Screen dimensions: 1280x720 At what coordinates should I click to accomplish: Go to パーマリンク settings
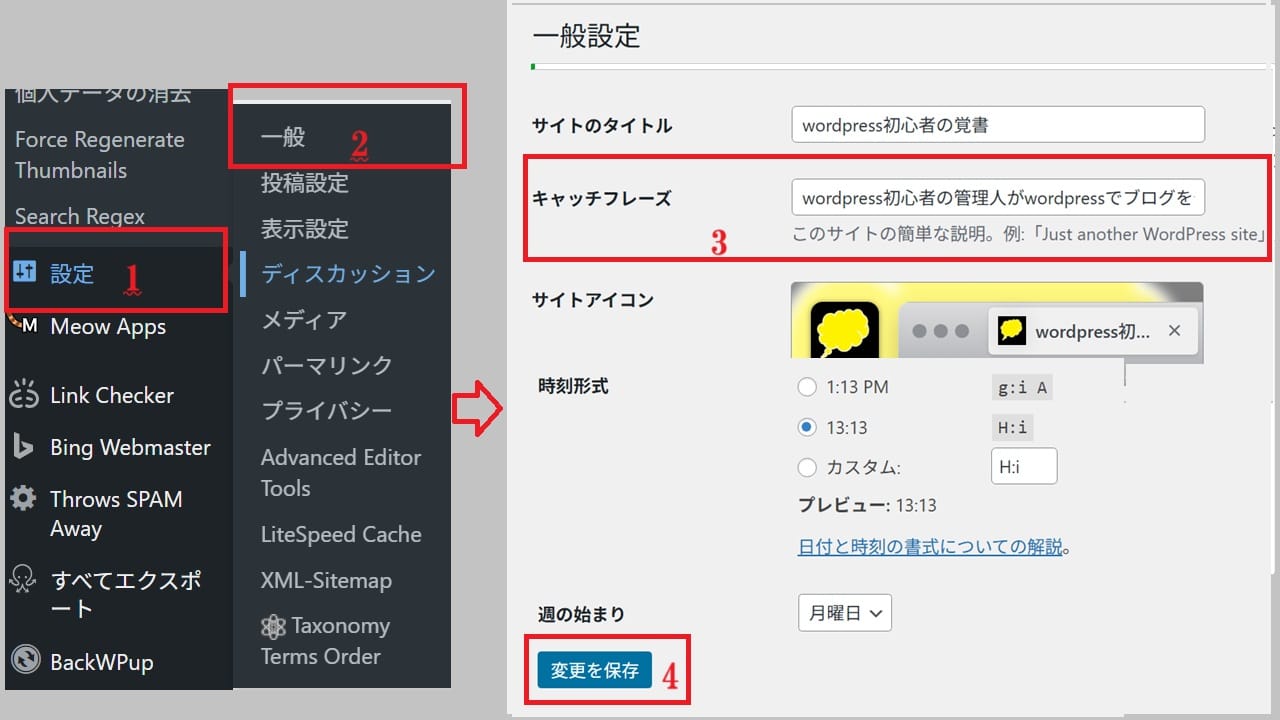click(327, 365)
